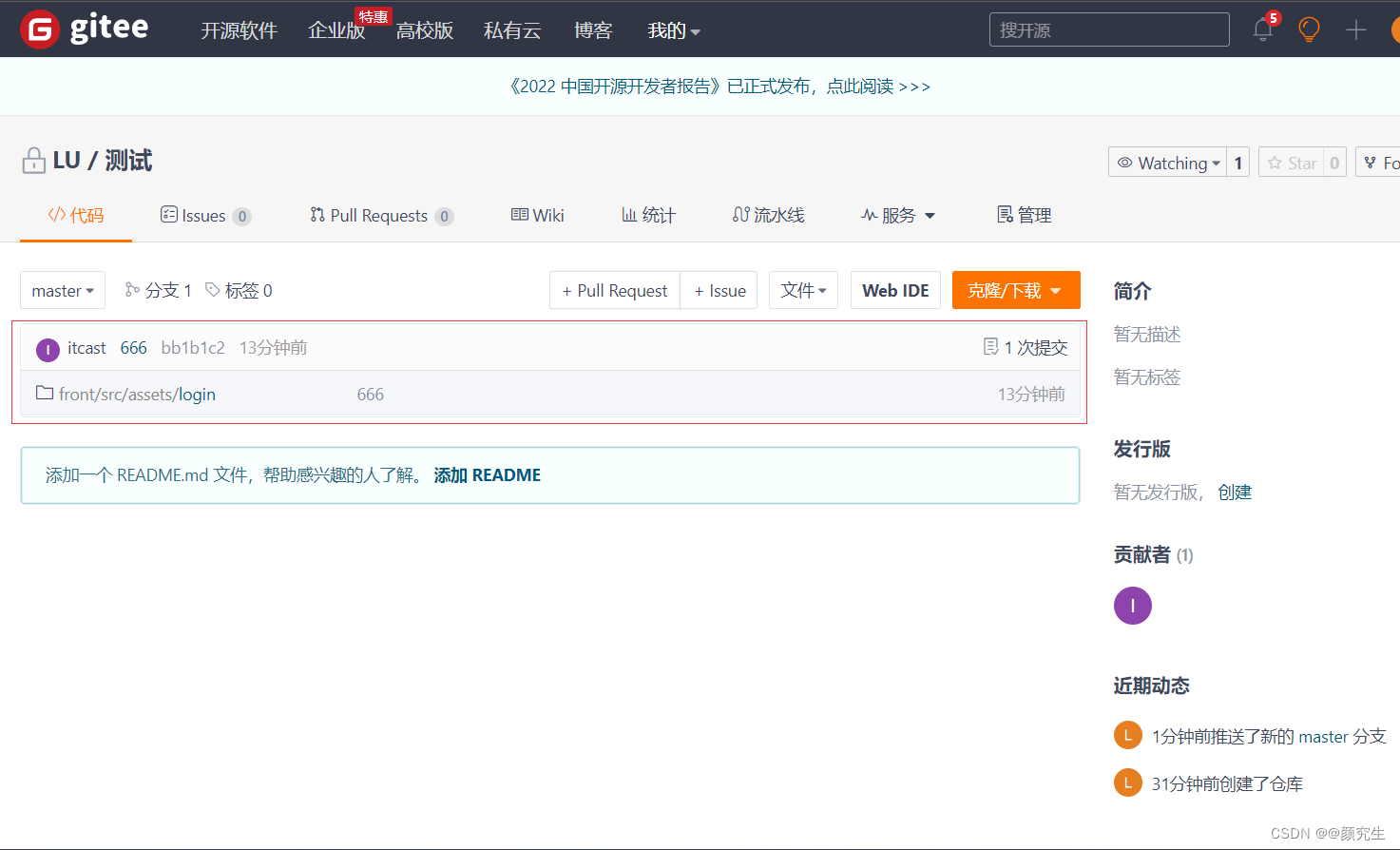Open the 文件 dropdown menu
Screen dimensions: 1400x850
(803, 290)
